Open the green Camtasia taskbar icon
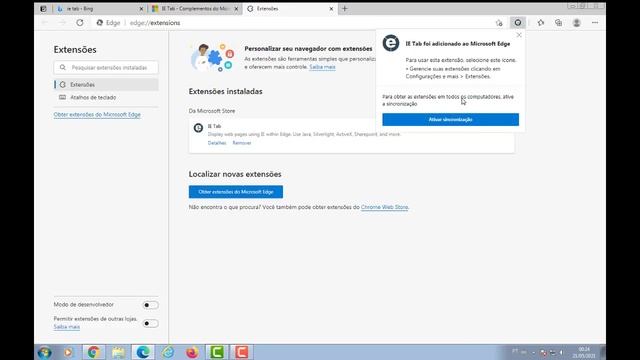 217,352
